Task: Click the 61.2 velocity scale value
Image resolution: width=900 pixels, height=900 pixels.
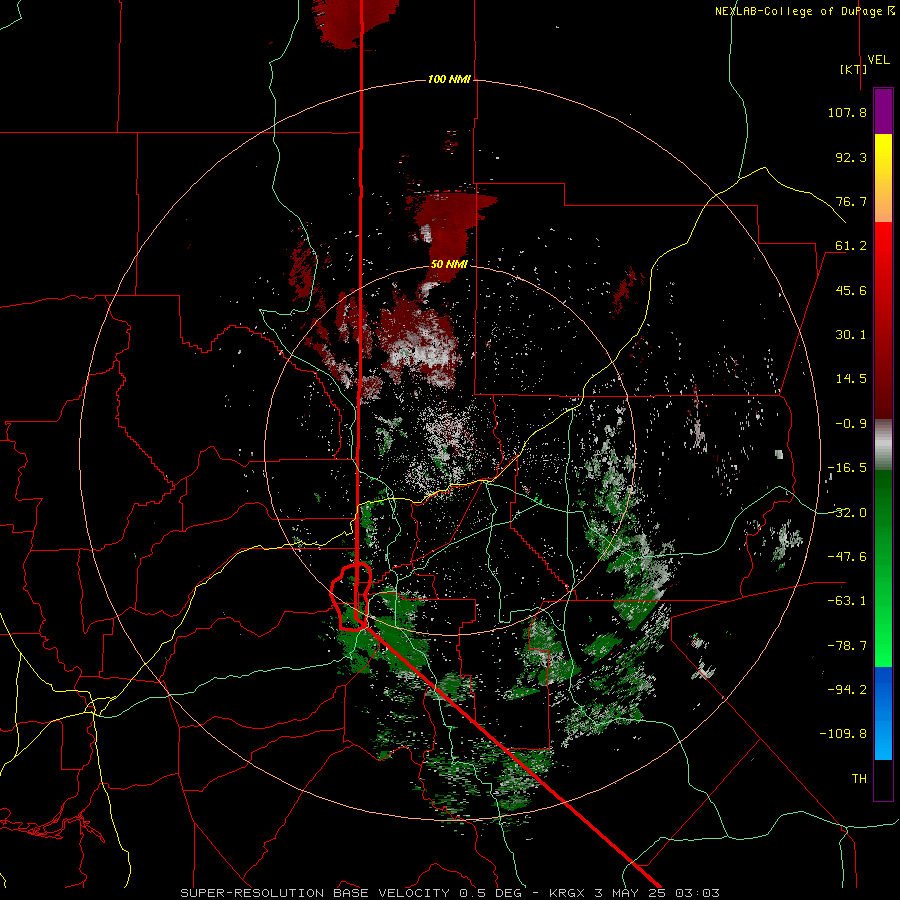Action: 851,246
